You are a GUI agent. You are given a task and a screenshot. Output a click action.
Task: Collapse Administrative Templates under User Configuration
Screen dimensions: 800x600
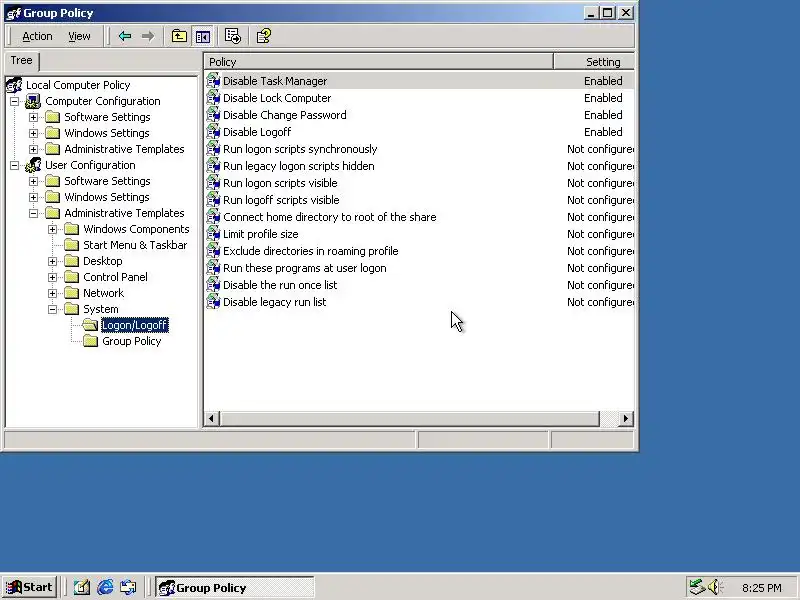33,213
